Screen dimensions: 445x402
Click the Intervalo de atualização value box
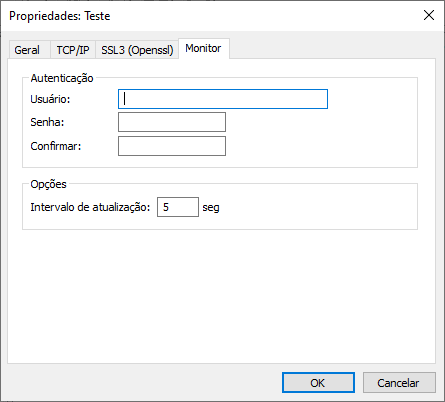point(178,207)
